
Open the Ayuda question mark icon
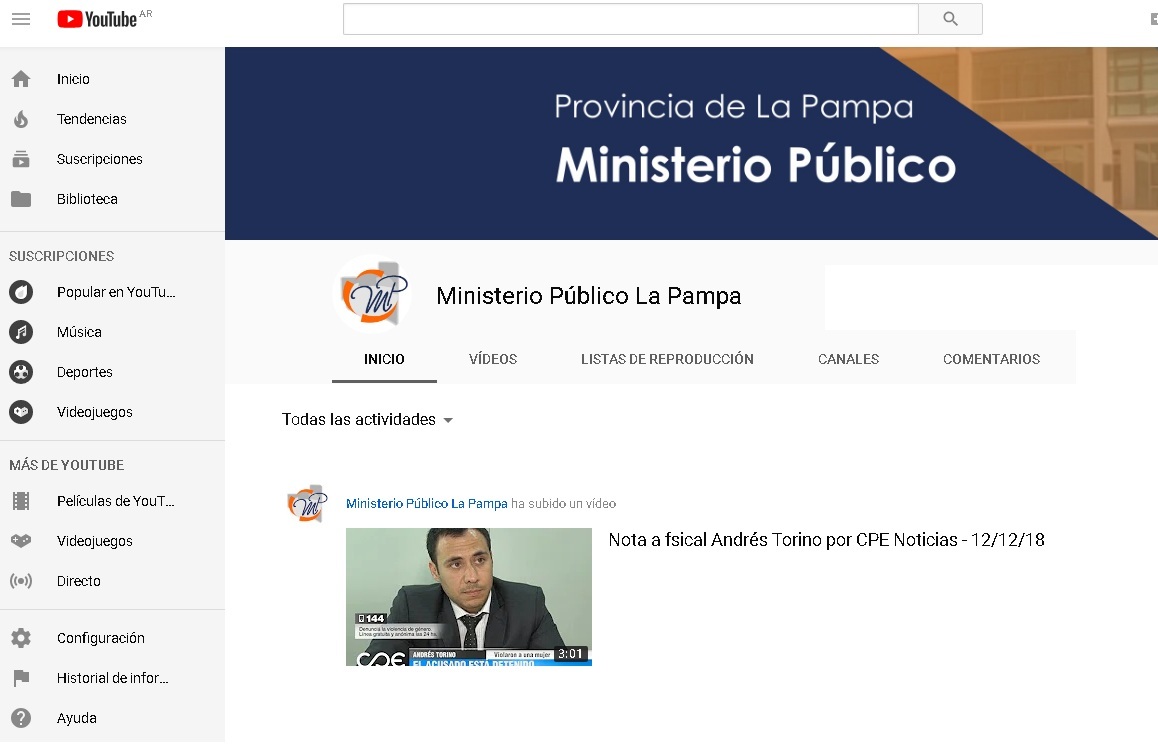point(21,718)
